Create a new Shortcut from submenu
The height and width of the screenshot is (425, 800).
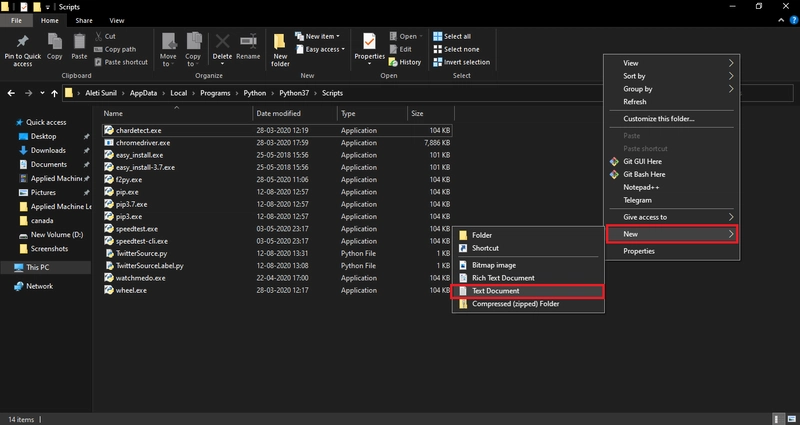[x=528, y=248]
